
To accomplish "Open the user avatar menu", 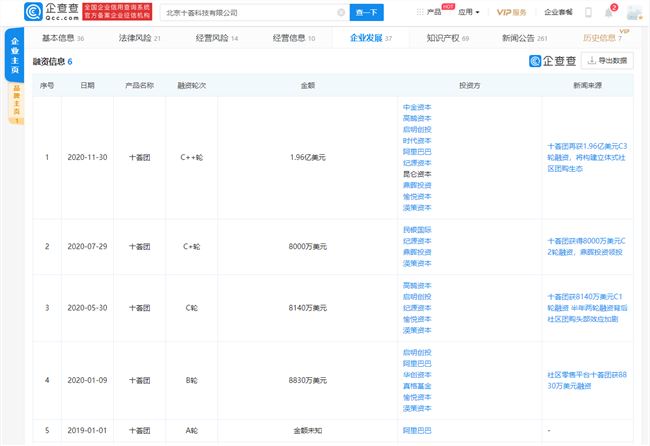I will [x=634, y=12].
